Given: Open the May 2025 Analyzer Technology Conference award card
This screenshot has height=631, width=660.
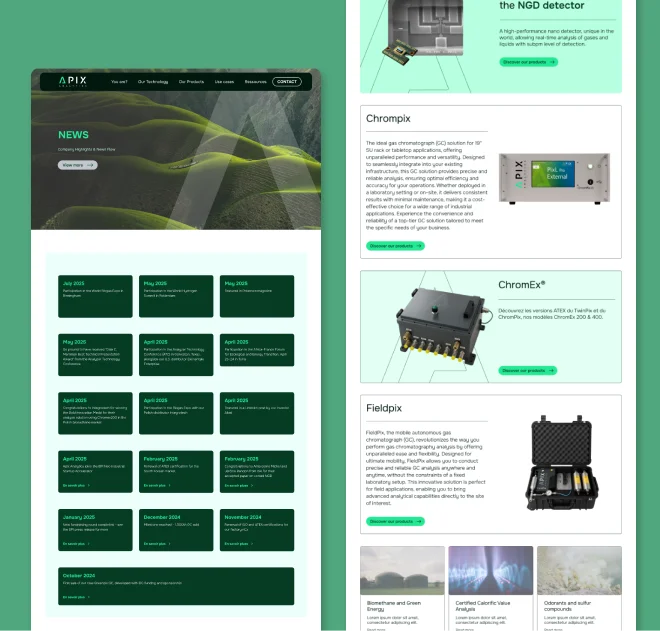Looking at the screenshot, I should (95, 355).
